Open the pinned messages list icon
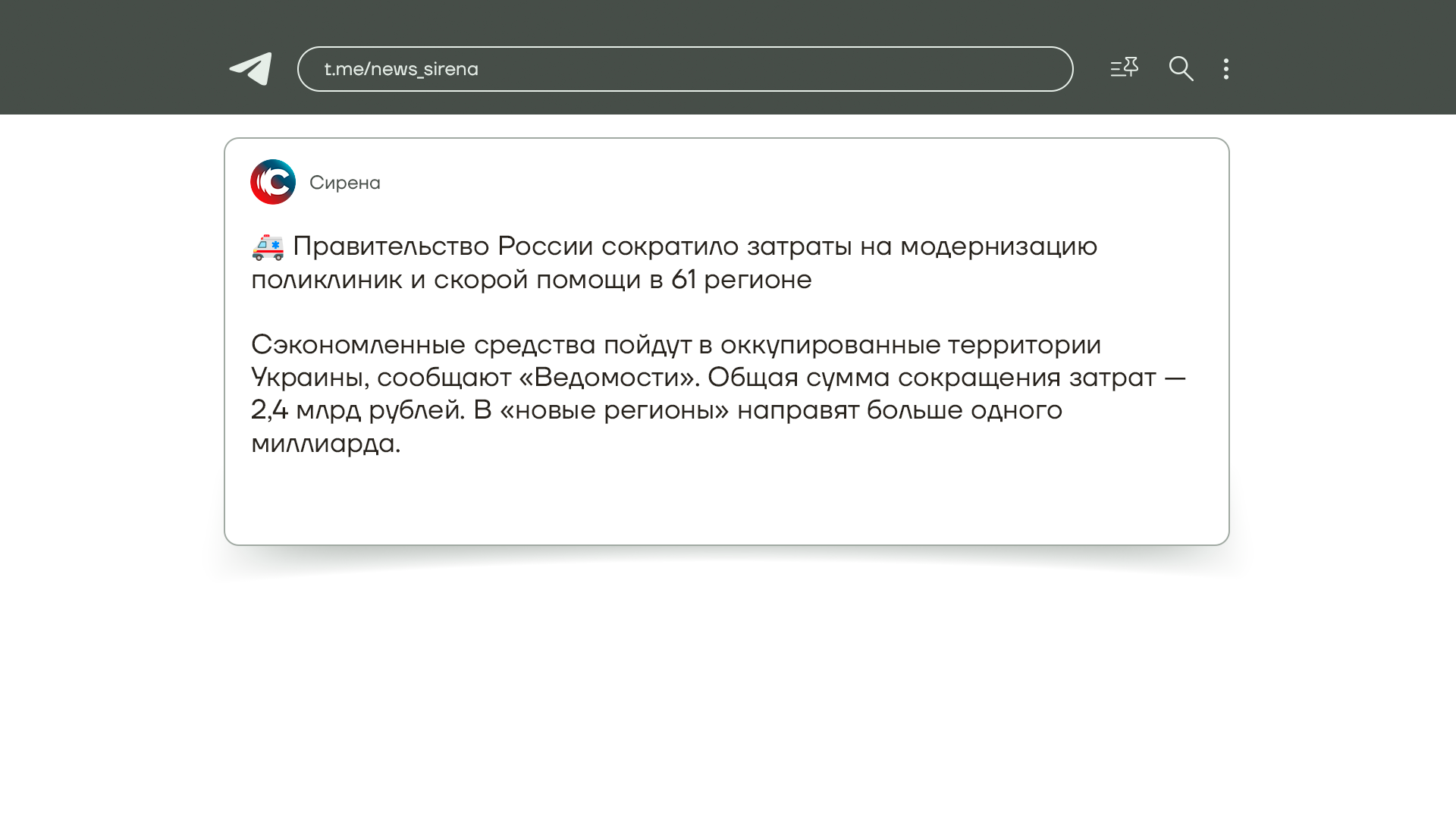This screenshot has height=819, width=1456. pos(1124,68)
